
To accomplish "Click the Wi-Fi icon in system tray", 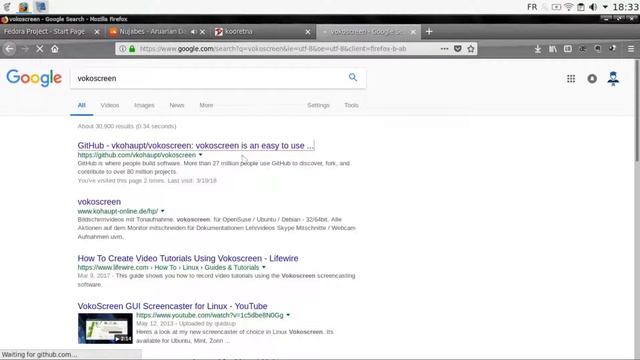I will click(x=568, y=7).
